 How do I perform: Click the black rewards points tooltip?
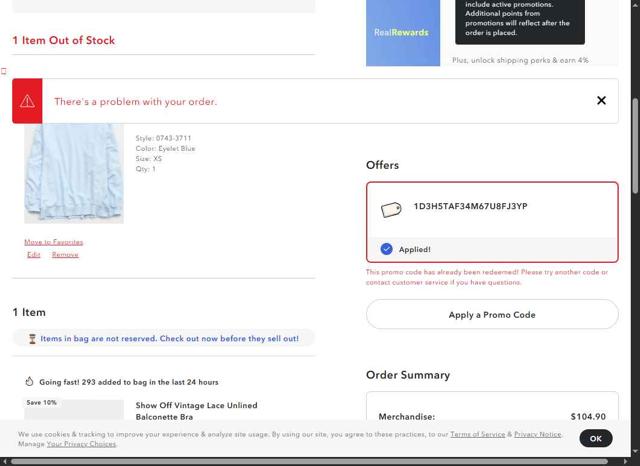[520, 22]
